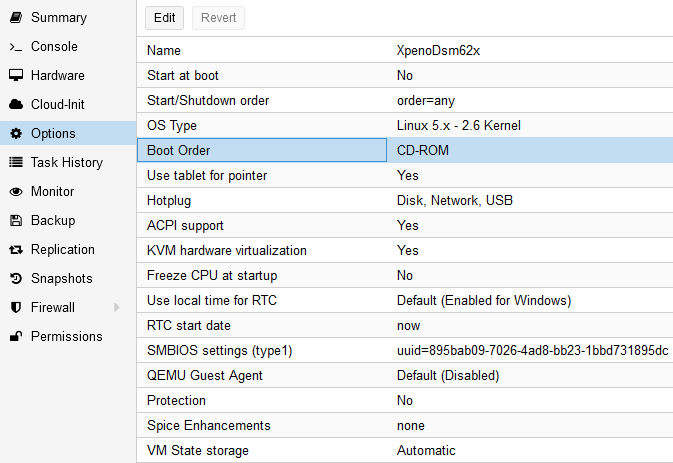This screenshot has height=463, width=673.
Task: Open Console via terminal icon
Action: tap(15, 47)
